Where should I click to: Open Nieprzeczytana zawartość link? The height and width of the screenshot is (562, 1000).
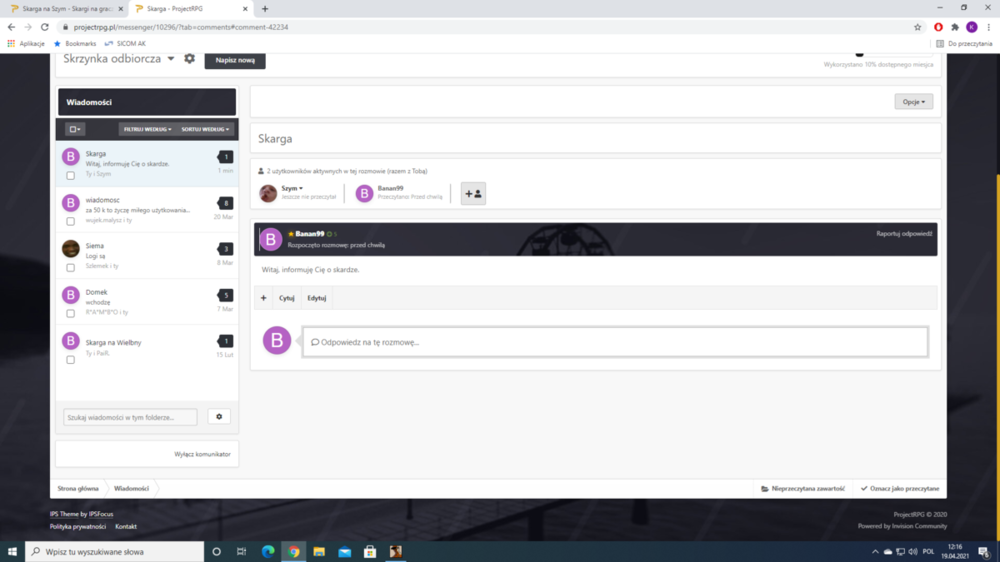[803, 489]
